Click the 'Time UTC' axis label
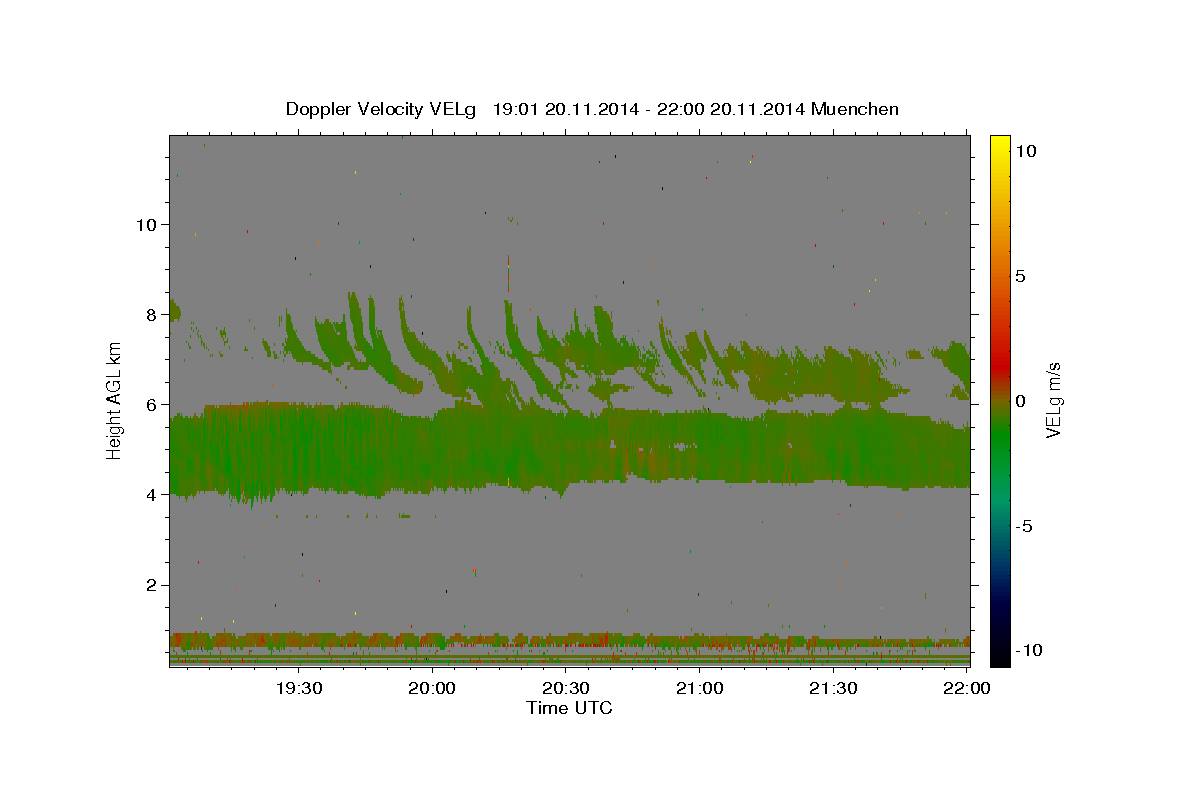Viewport: 1200px width, 800px height. [x=569, y=708]
